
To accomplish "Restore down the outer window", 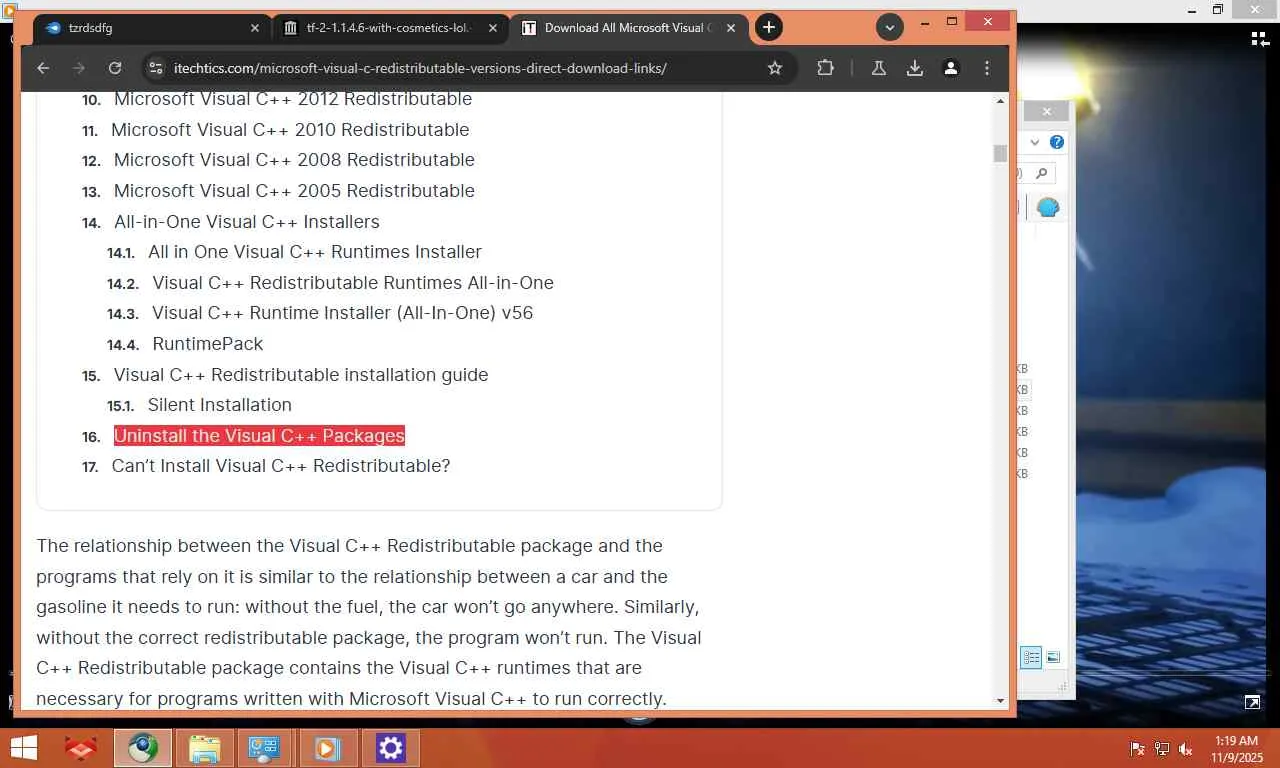I will coord(1218,9).
